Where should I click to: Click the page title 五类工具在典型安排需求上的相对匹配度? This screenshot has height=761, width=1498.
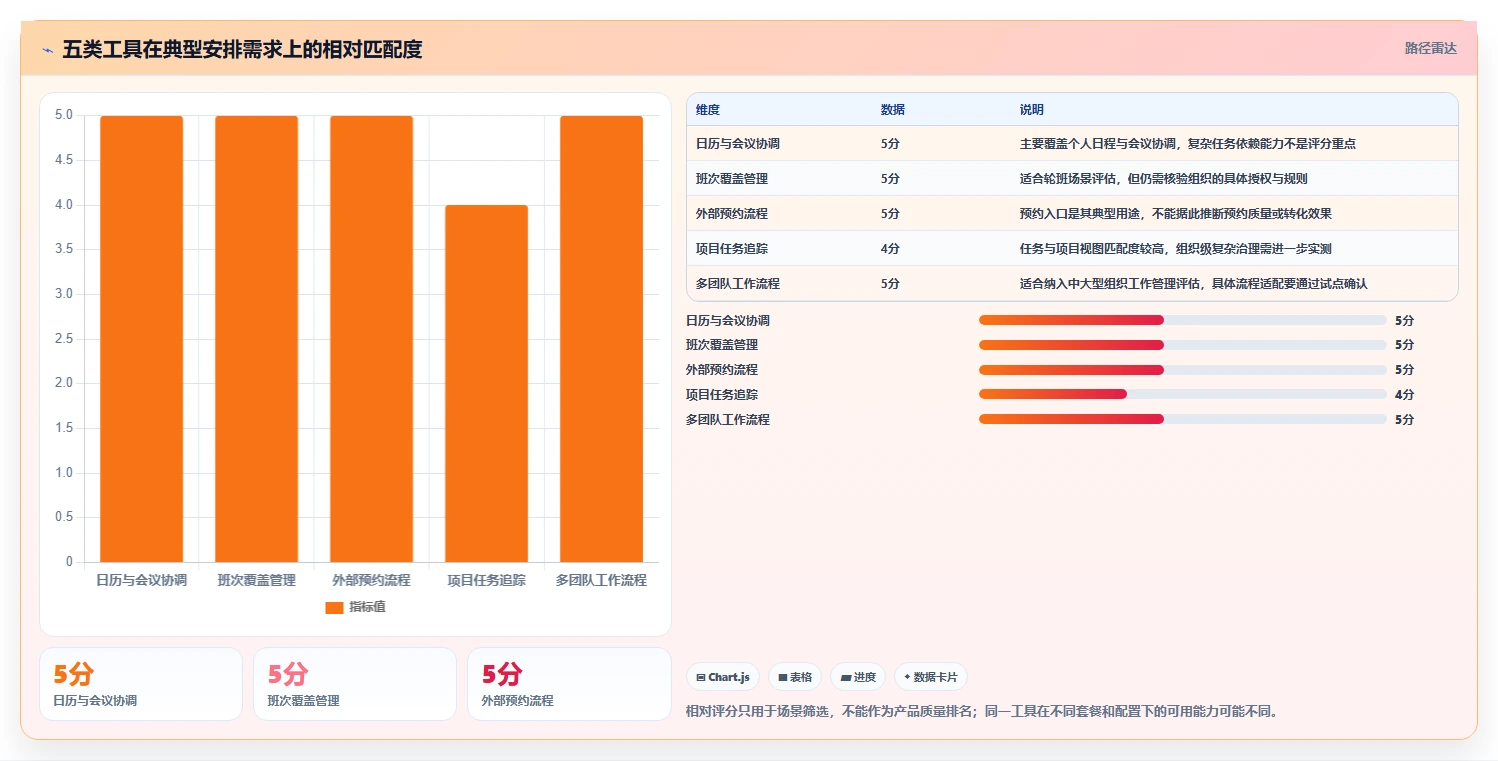[242, 49]
